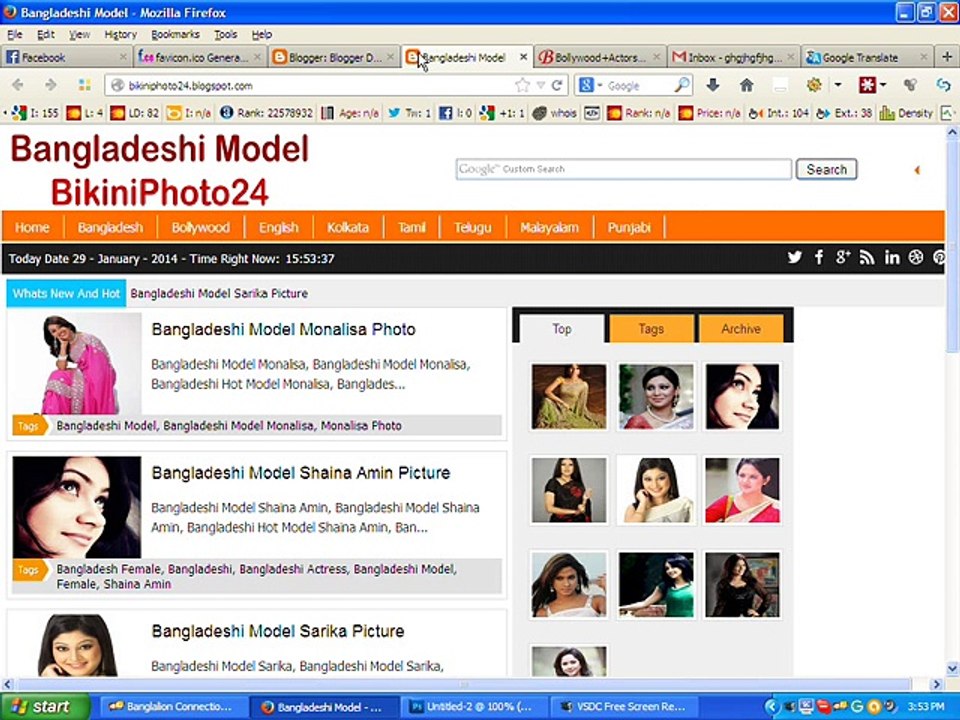Open the Edit menu

[x=46, y=34]
